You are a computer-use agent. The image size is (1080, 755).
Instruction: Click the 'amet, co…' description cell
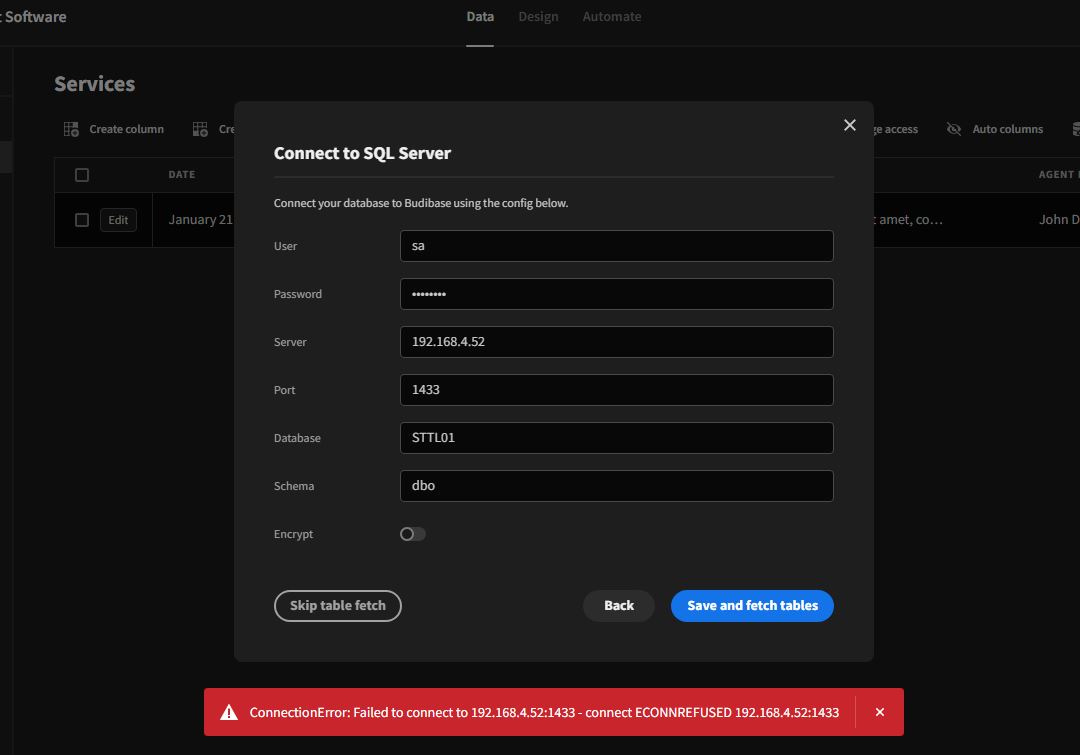click(x=911, y=220)
